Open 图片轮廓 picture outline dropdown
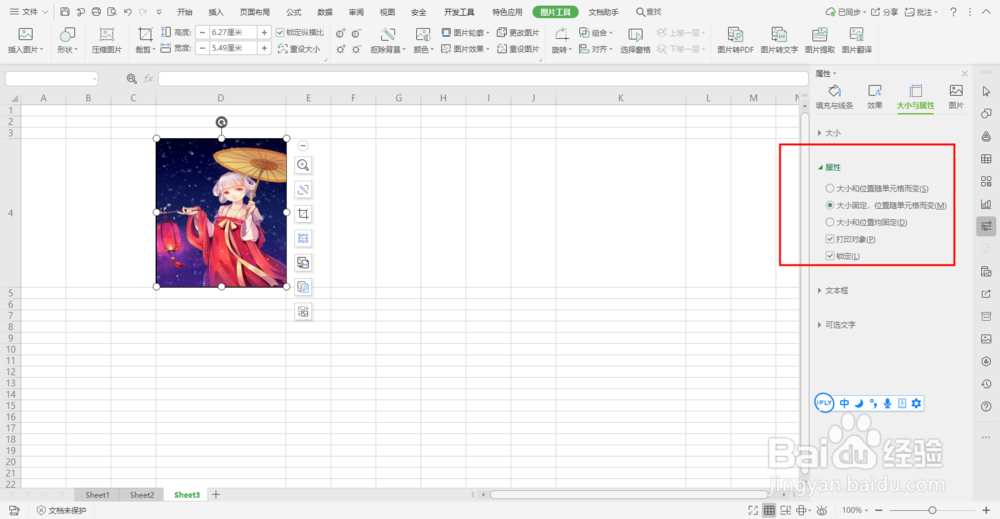This screenshot has width=1000, height=519. 465,33
